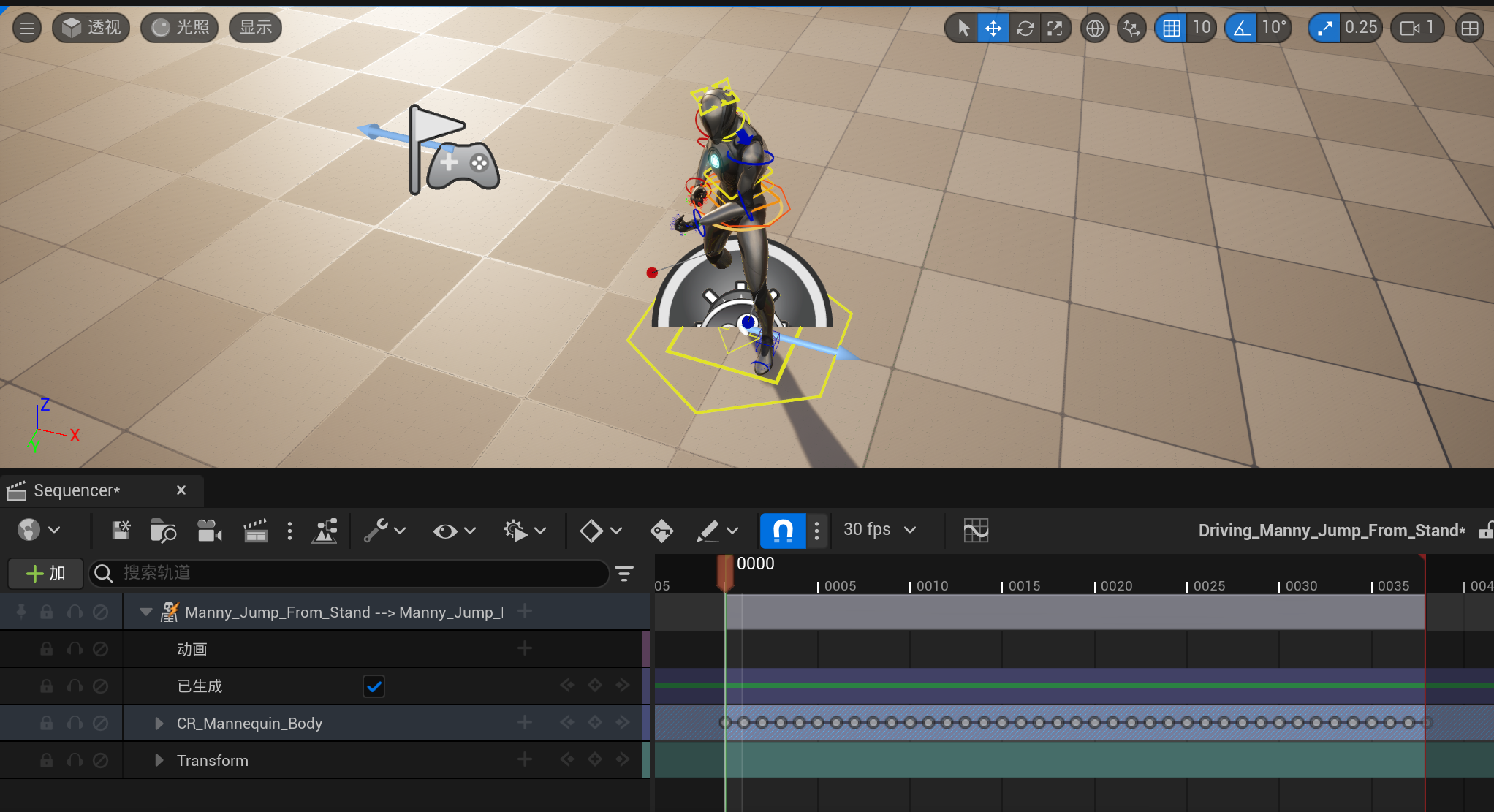The width and height of the screenshot is (1494, 812).
Task: Select the rotate transform tool
Action: [x=1025, y=29]
